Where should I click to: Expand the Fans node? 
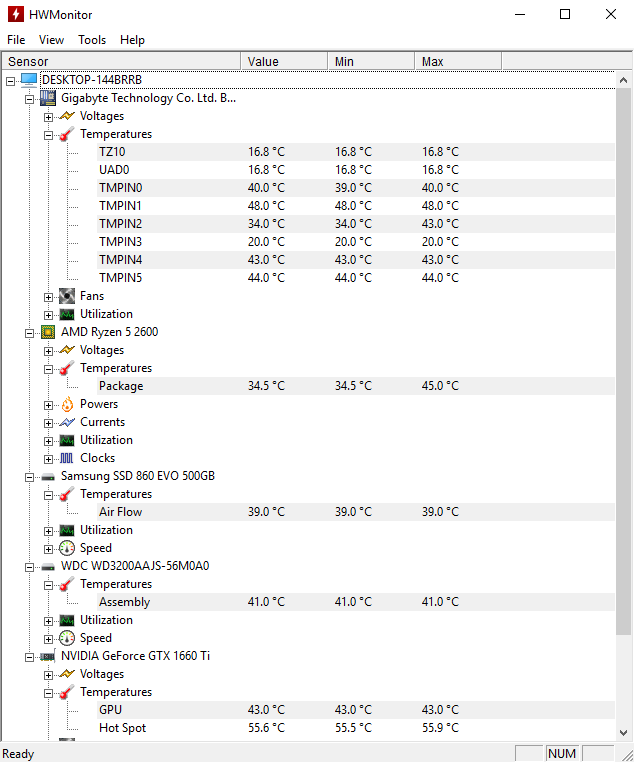49,297
